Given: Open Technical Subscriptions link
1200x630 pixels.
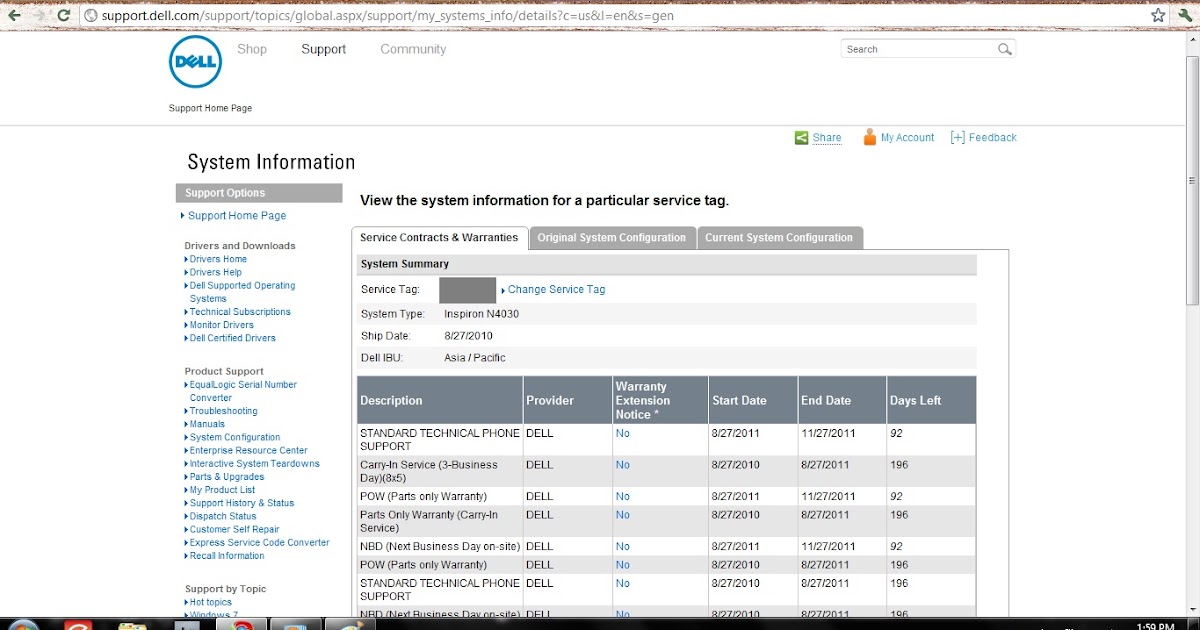Looking at the screenshot, I should click(240, 312).
